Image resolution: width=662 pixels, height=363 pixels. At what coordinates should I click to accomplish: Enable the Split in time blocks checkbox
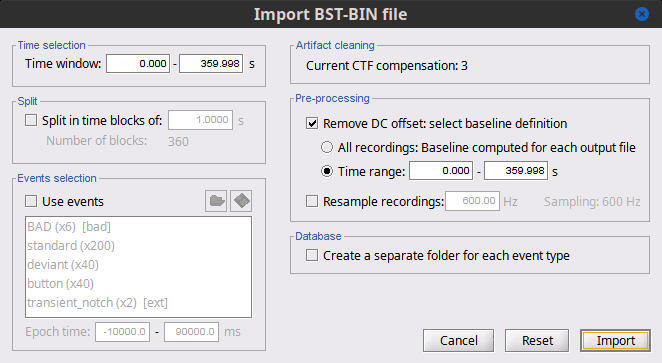tap(31, 120)
